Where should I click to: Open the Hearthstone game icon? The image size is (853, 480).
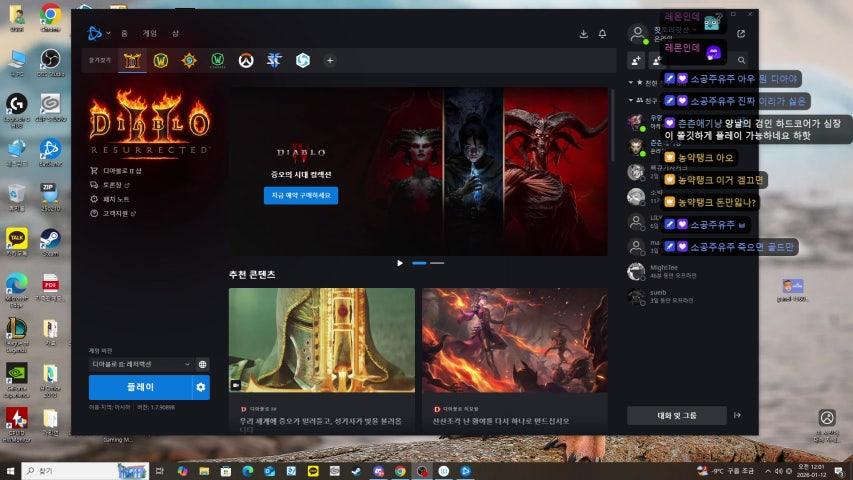[x=189, y=60]
